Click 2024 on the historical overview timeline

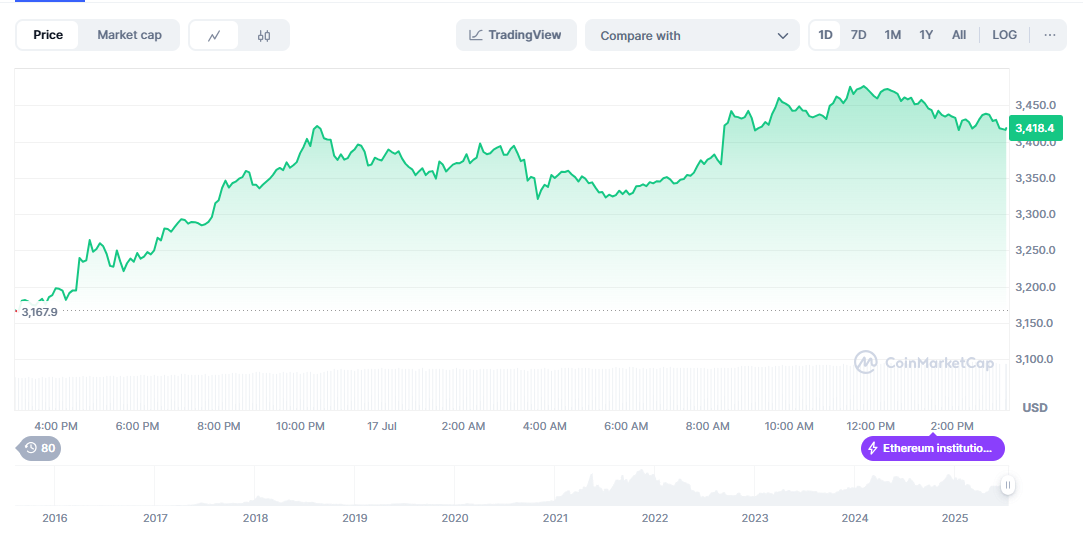click(x=855, y=518)
